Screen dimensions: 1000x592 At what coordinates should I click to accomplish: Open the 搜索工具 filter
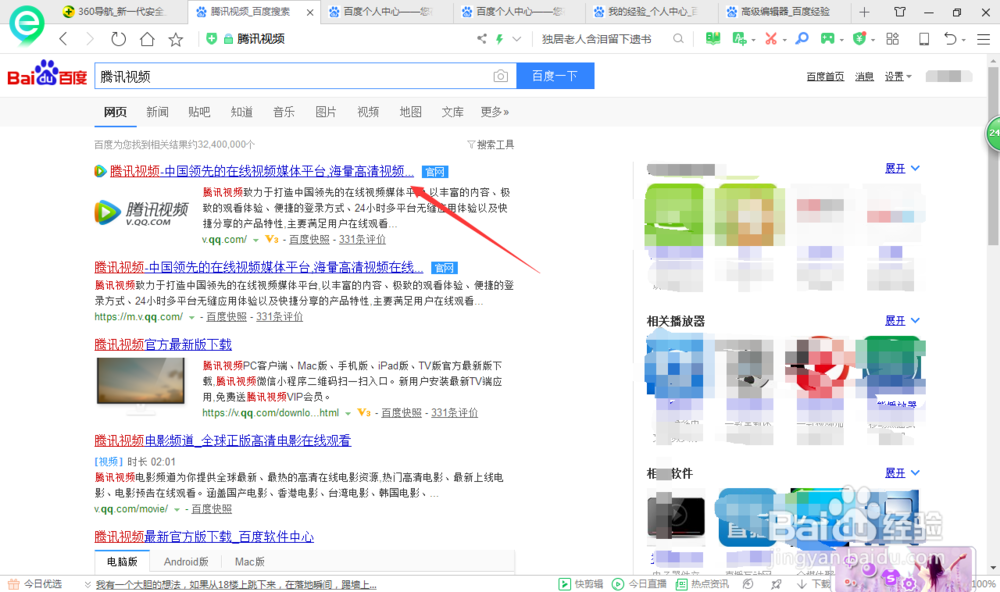click(x=490, y=145)
